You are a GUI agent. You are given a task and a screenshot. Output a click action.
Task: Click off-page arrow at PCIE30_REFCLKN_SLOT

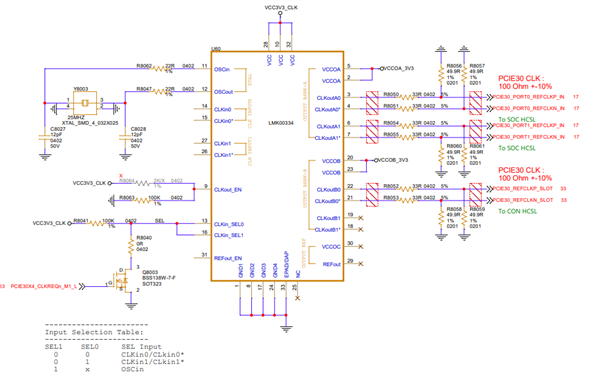pos(489,200)
